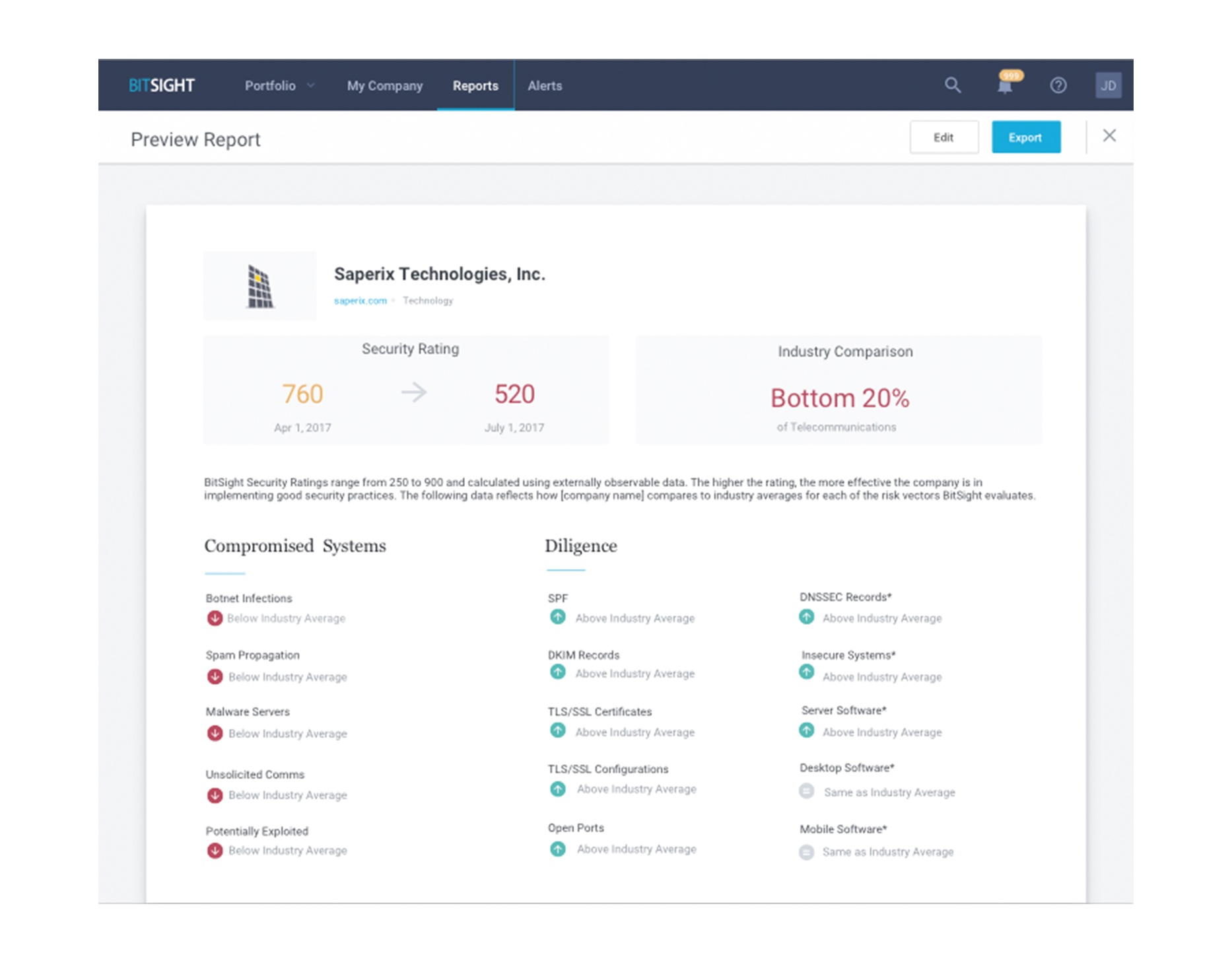This screenshot has width=1232, height=957.
Task: Go to the My Company tab
Action: coord(385,86)
